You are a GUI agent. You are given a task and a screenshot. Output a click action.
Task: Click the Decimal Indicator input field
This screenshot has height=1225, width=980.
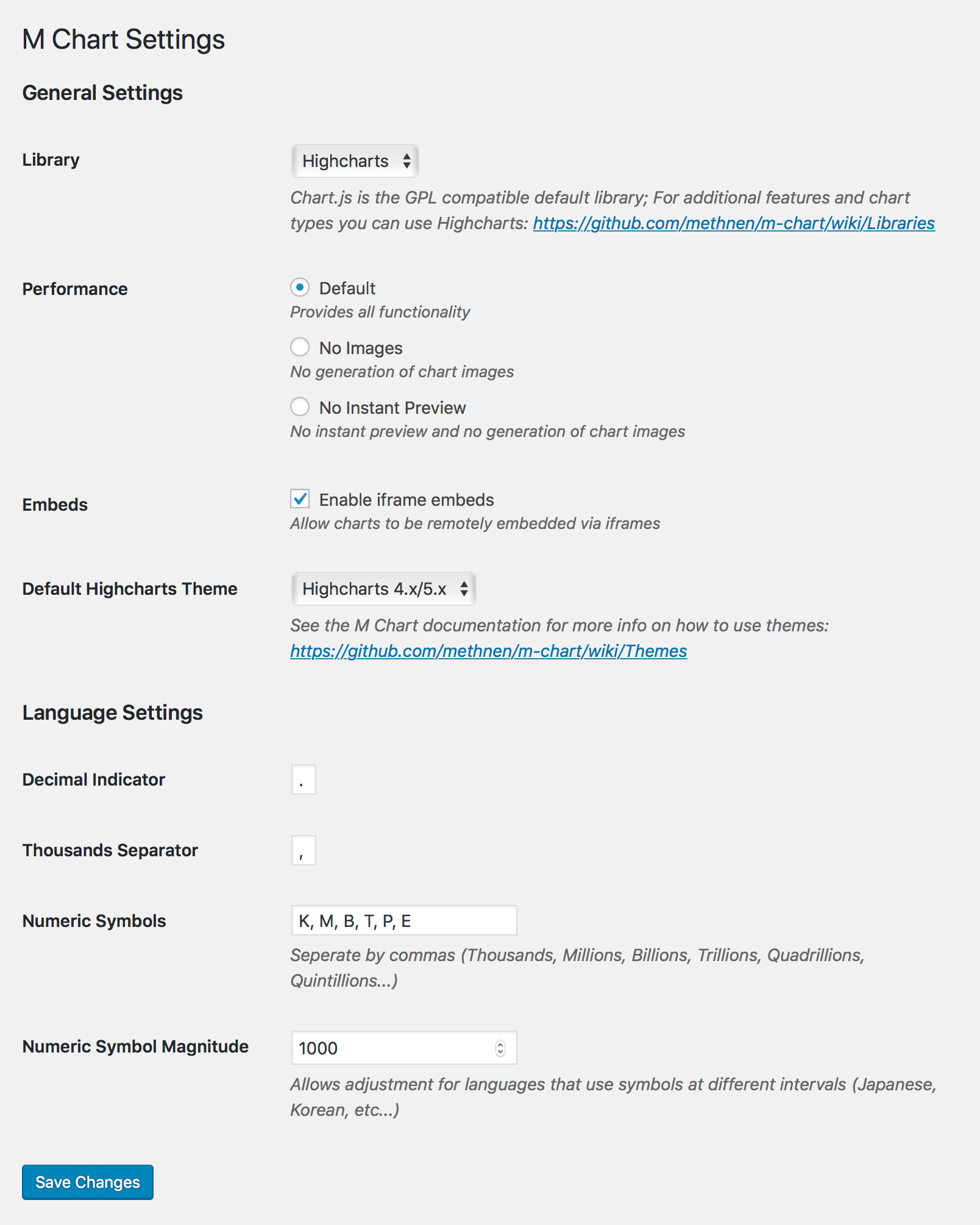point(304,779)
